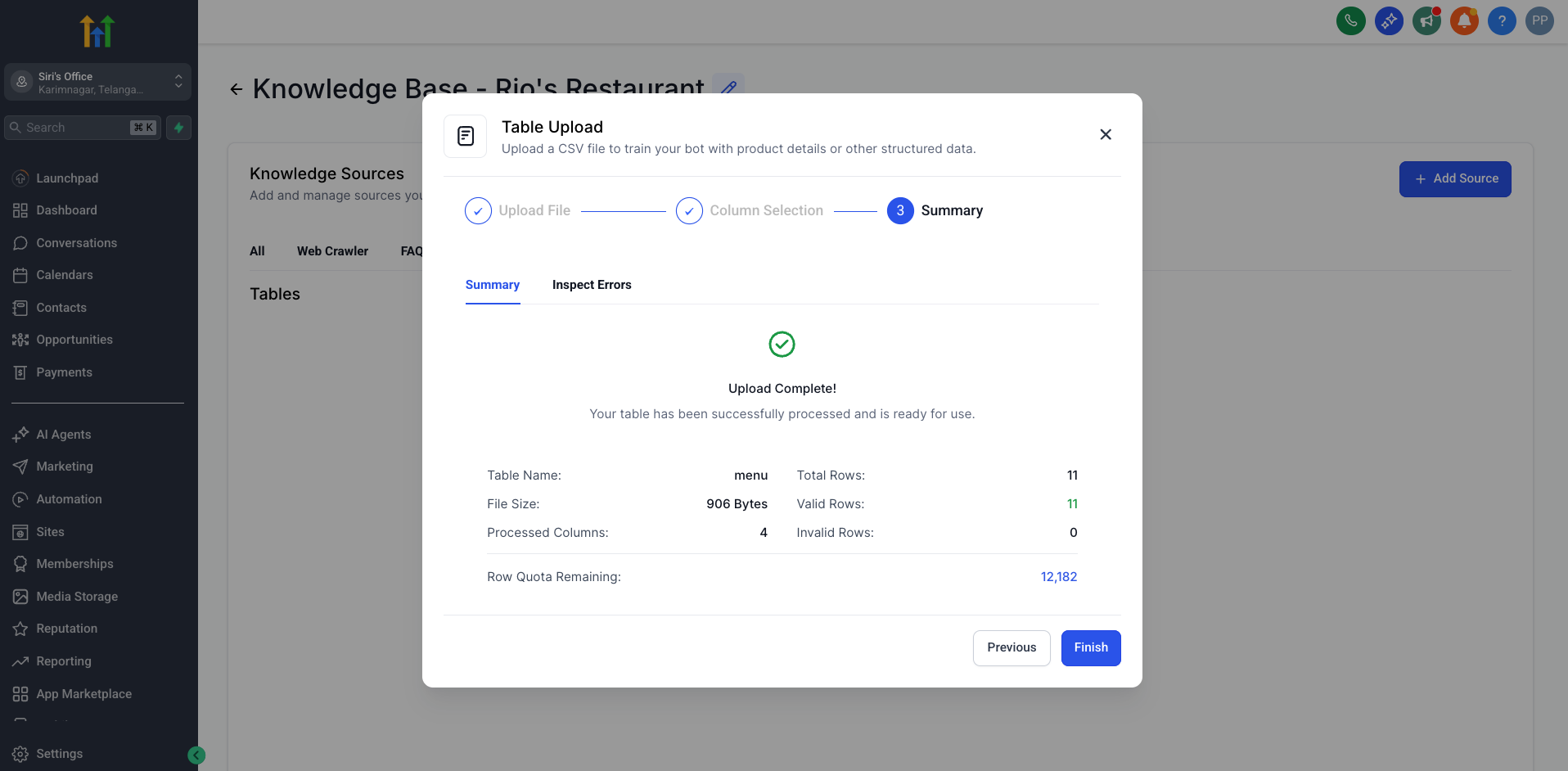1568x771 pixels.
Task: Open the blue sparkle AI assistant icon
Action: click(1389, 20)
